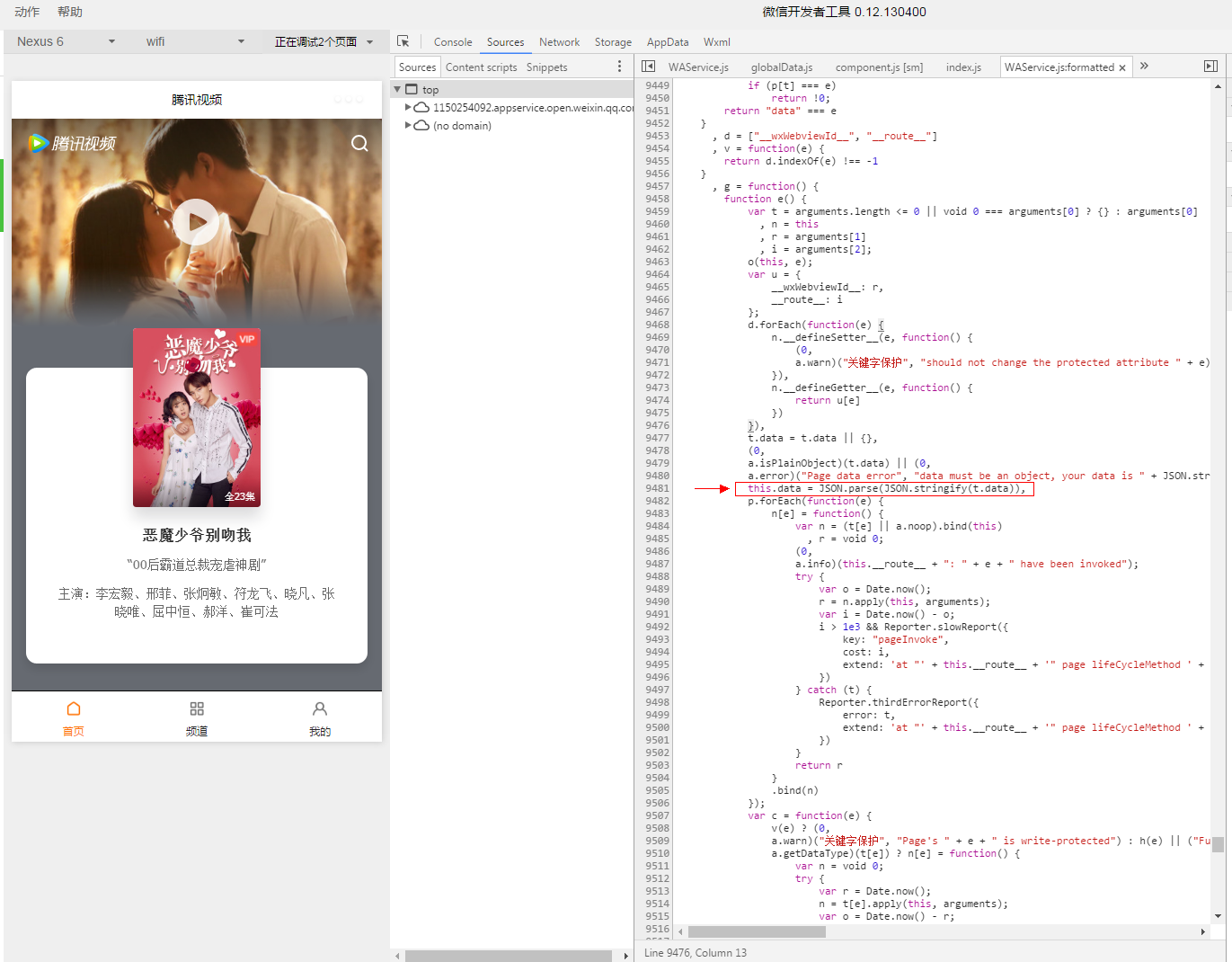Viewport: 1232px width, 962px height.
Task: Click the 恶魔少爷别吻我 poster thumbnail
Action: [x=197, y=417]
